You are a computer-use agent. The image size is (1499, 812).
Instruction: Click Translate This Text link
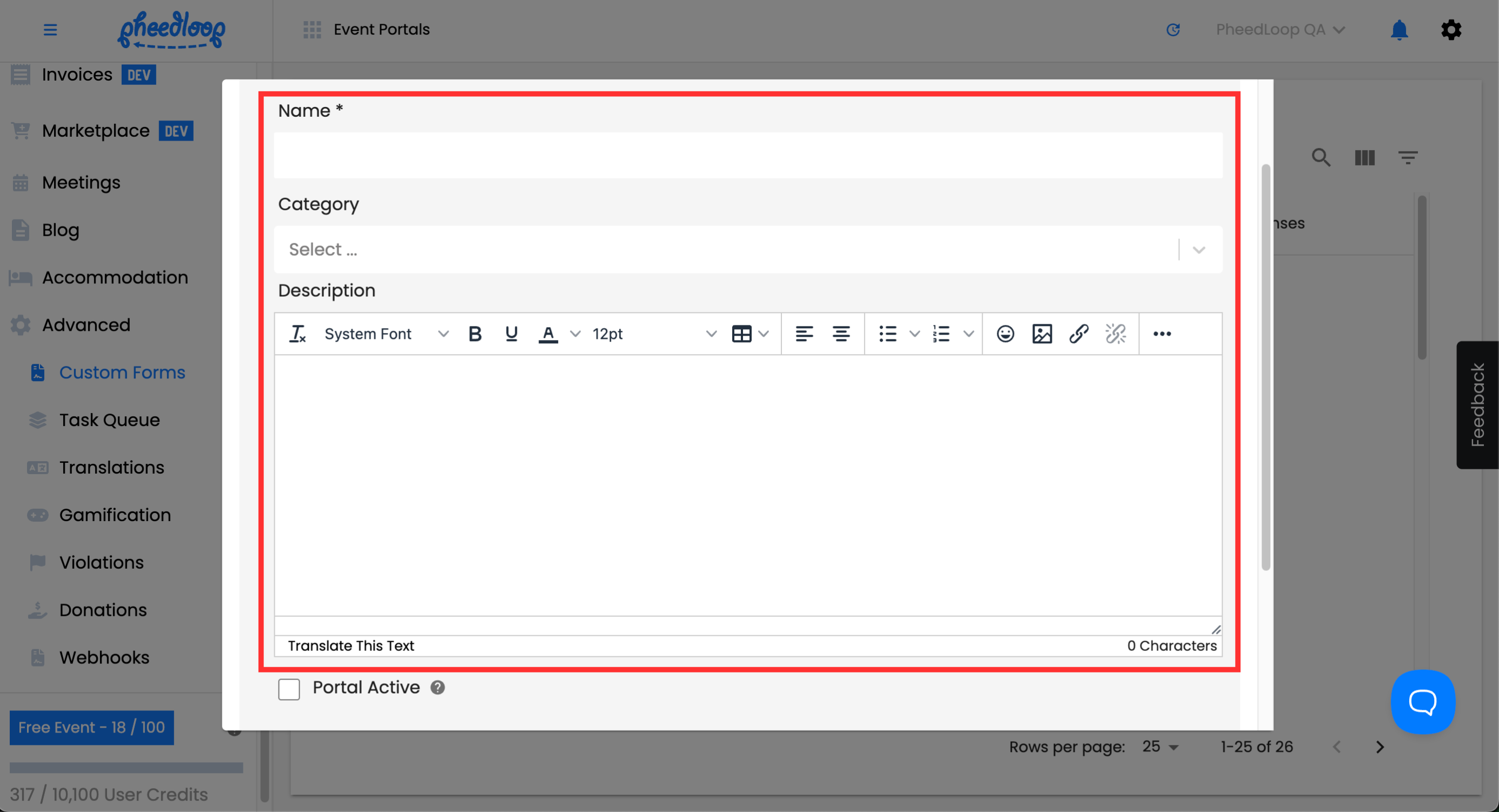(351, 645)
